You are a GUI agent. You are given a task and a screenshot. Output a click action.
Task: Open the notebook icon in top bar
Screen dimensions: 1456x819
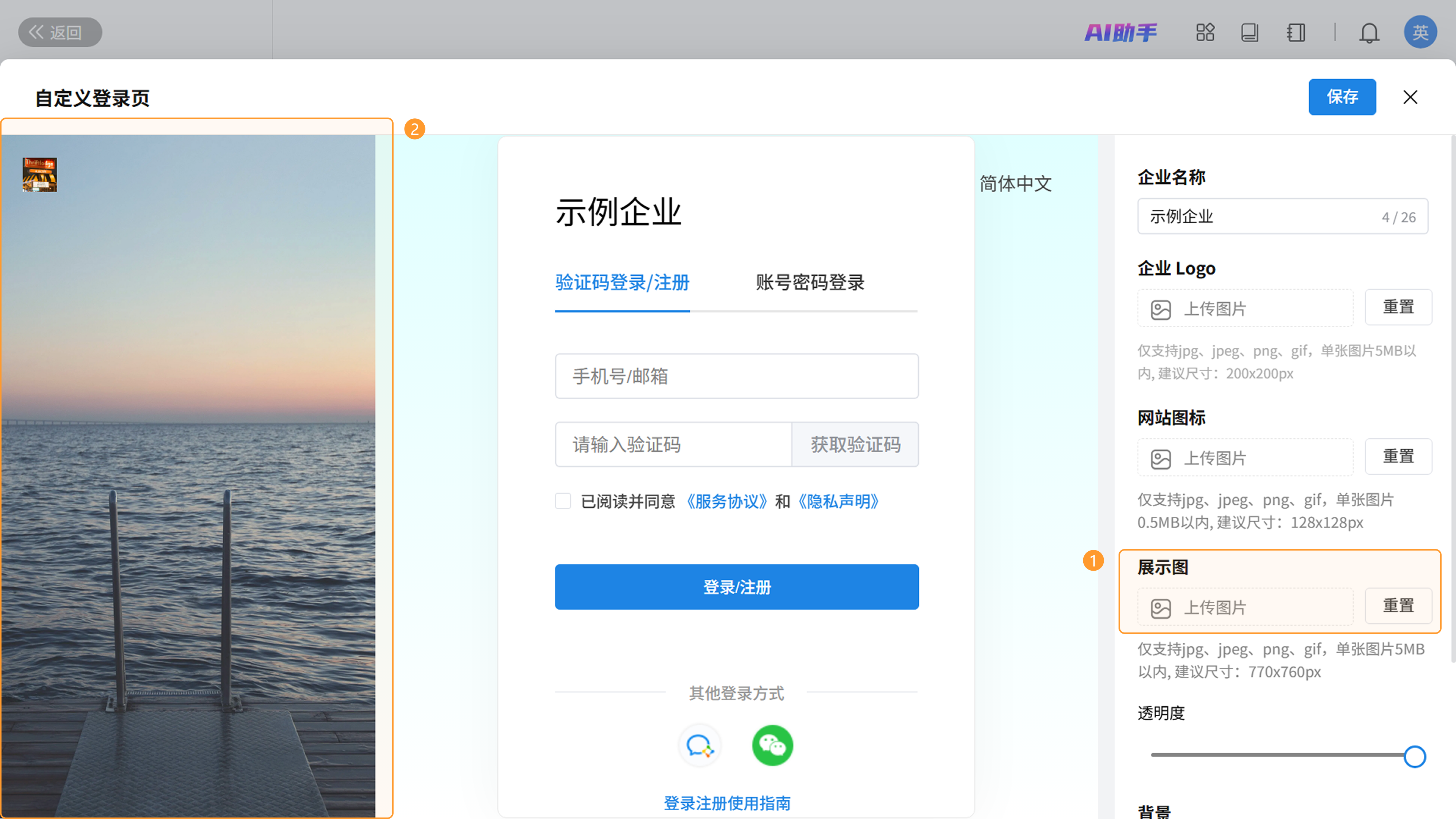coord(1296,32)
